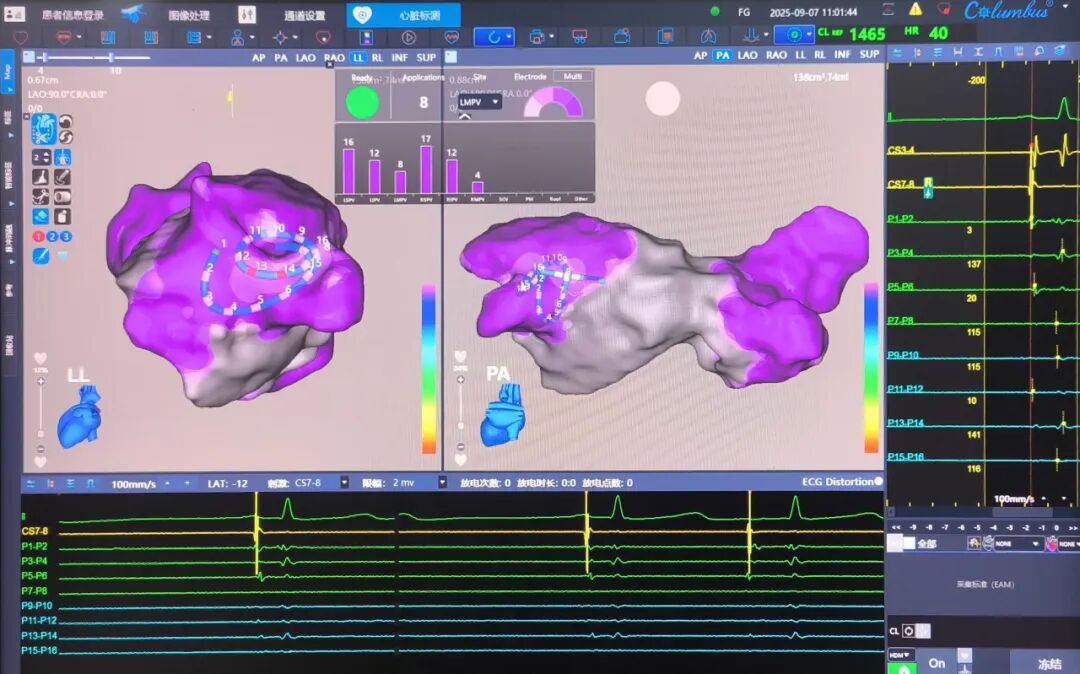Select the CS7-8 channel label in bottom ECG
Image resolution: width=1080 pixels, height=674 pixels.
34,531
